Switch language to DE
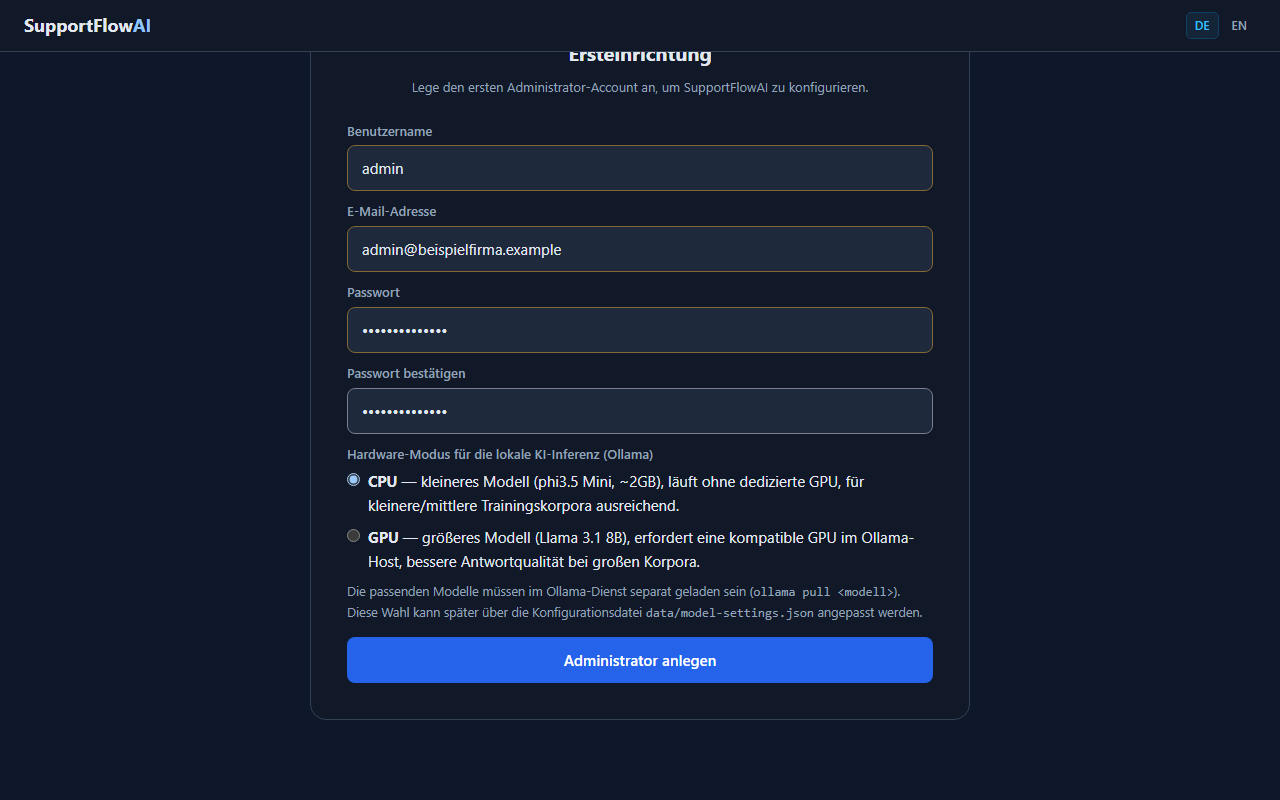This screenshot has width=1280, height=800. point(1202,26)
